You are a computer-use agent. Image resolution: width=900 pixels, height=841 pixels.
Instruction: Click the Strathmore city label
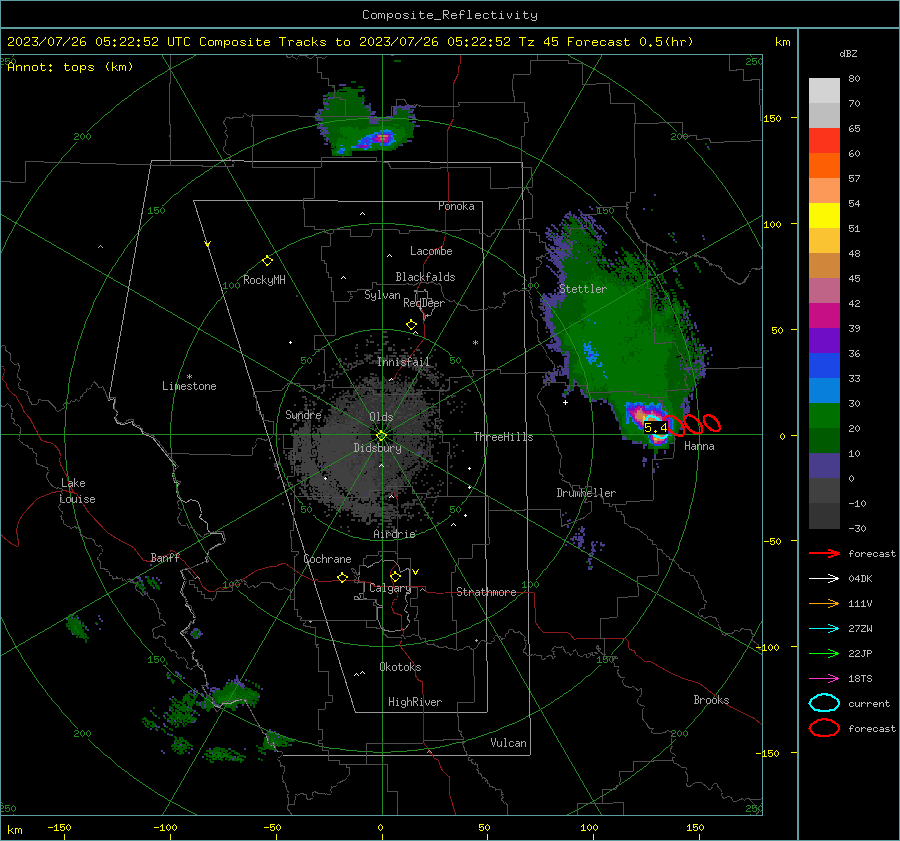coord(486,592)
